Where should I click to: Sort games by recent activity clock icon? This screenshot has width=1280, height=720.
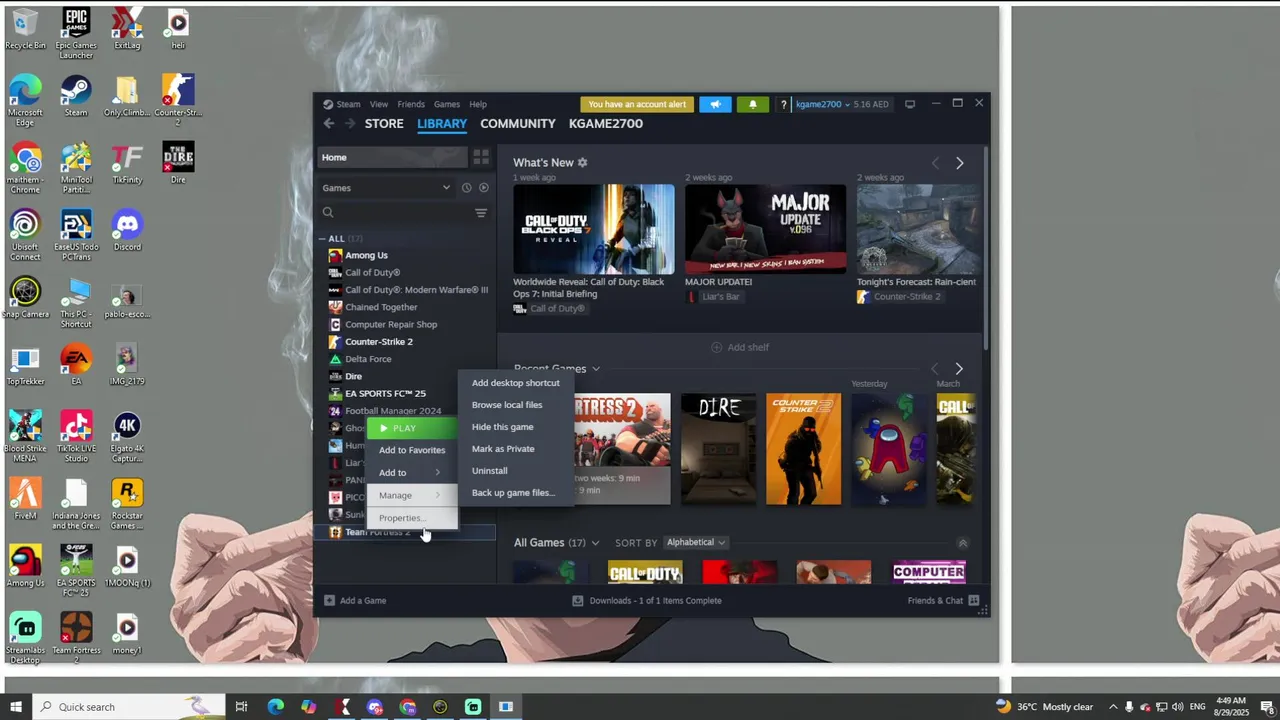(x=466, y=188)
